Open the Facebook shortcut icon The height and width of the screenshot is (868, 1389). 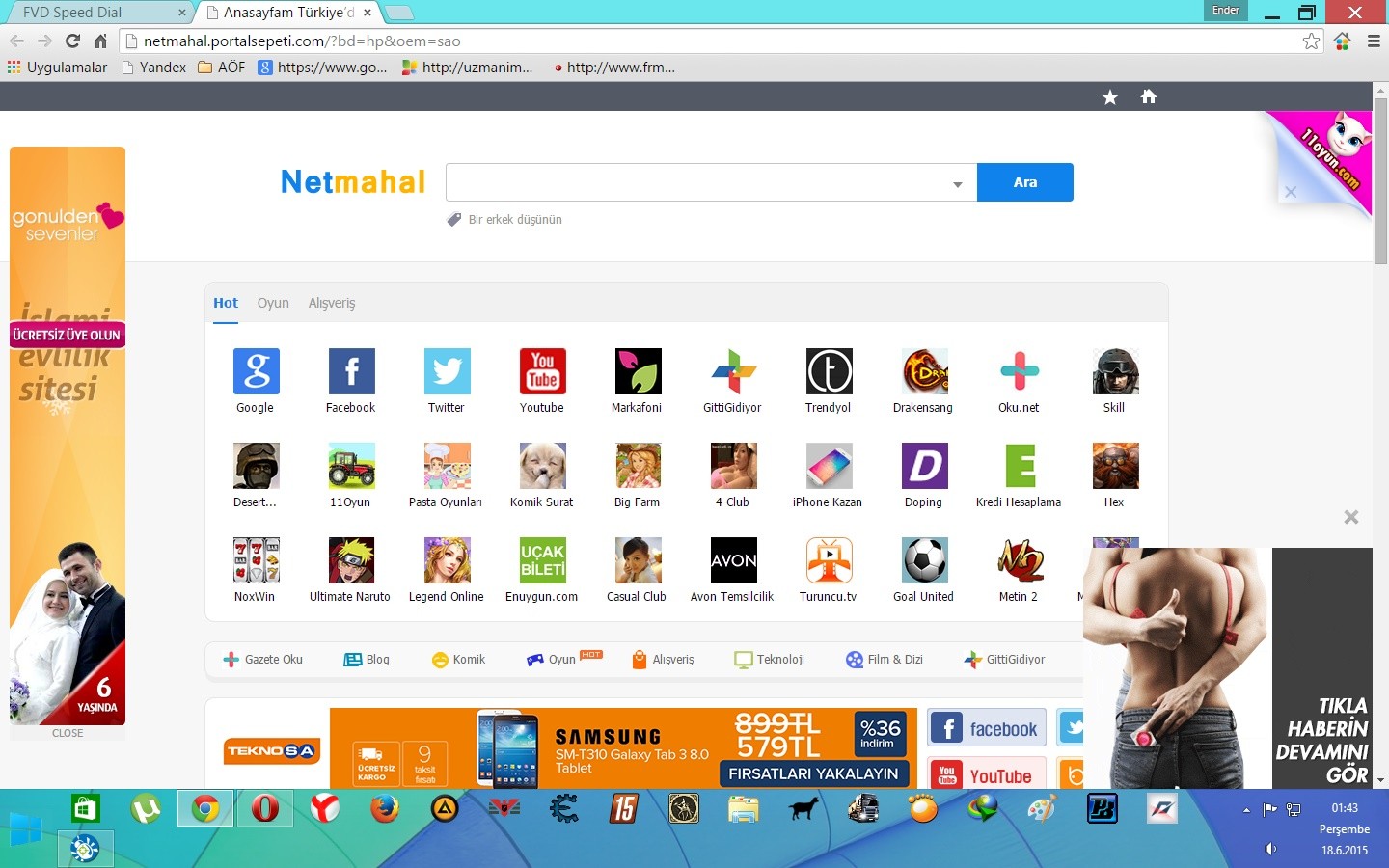click(x=351, y=371)
